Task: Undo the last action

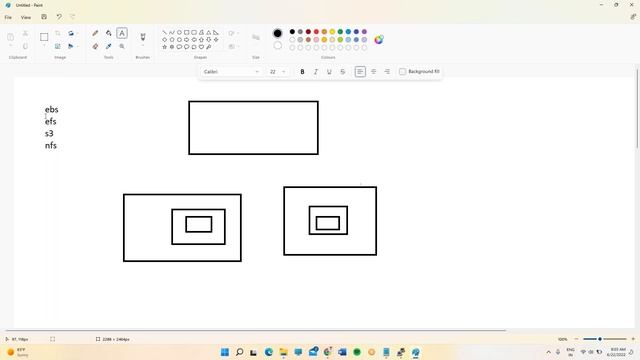Action: coord(59,17)
